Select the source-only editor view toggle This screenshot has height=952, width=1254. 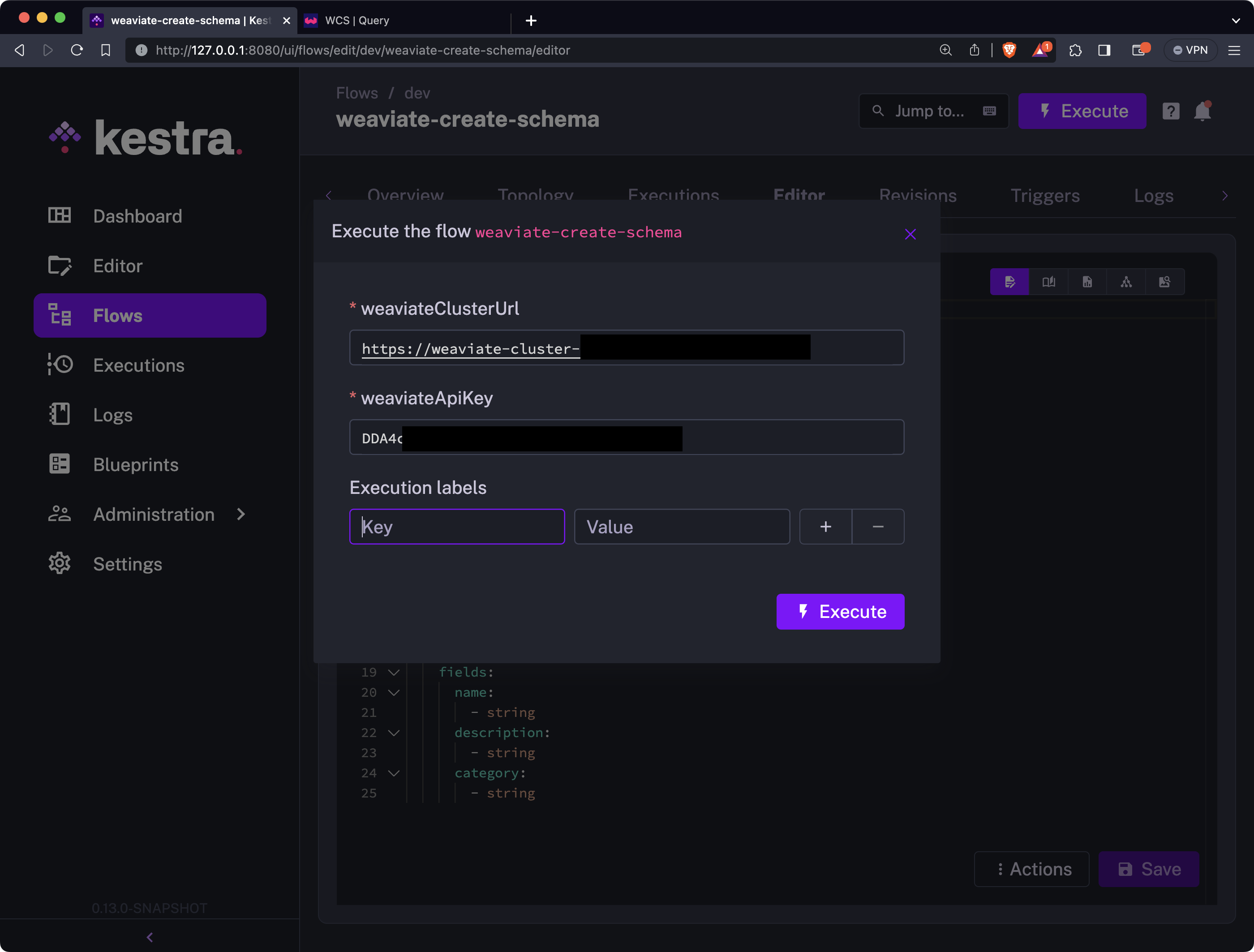click(x=1009, y=282)
